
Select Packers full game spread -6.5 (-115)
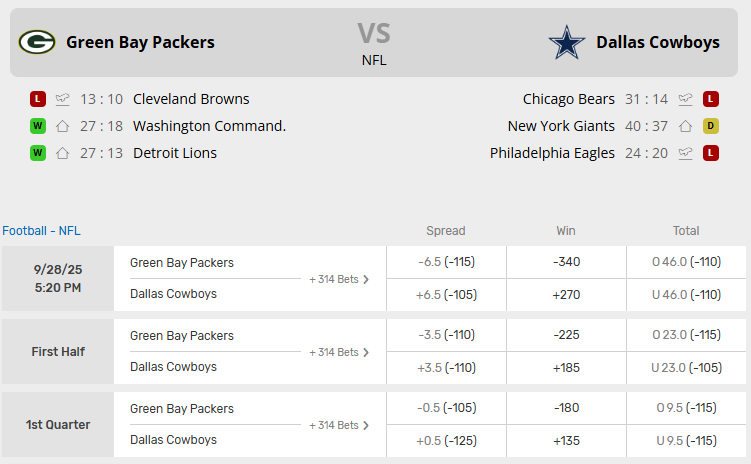coord(446,262)
